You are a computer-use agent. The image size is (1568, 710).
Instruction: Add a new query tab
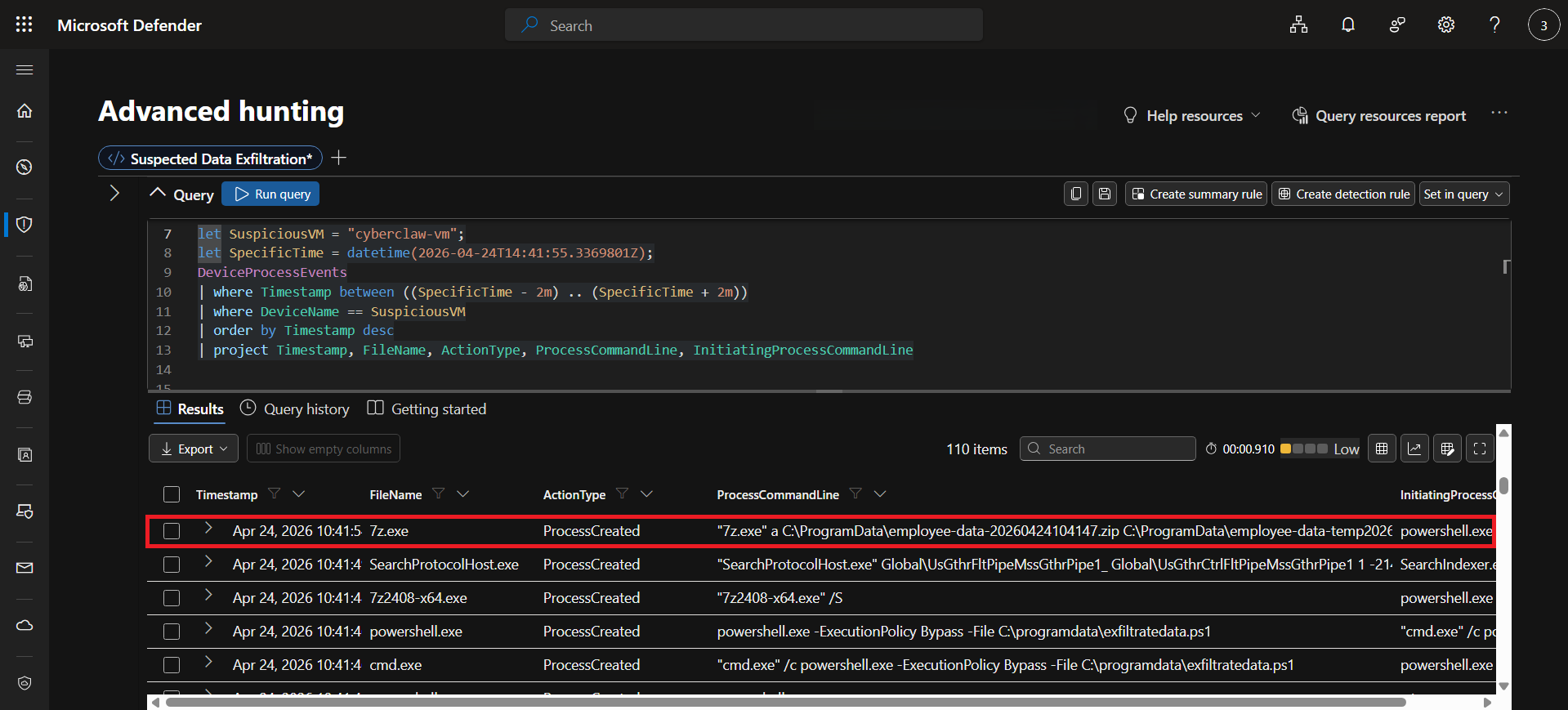point(339,158)
